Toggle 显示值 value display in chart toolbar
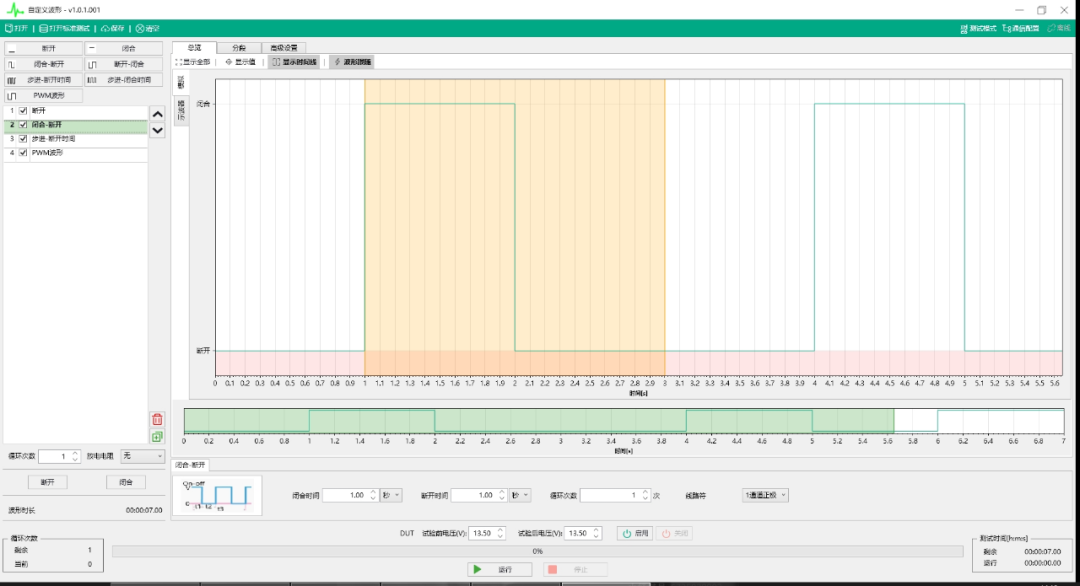This screenshot has width=1080, height=586. pyautogui.click(x=240, y=62)
